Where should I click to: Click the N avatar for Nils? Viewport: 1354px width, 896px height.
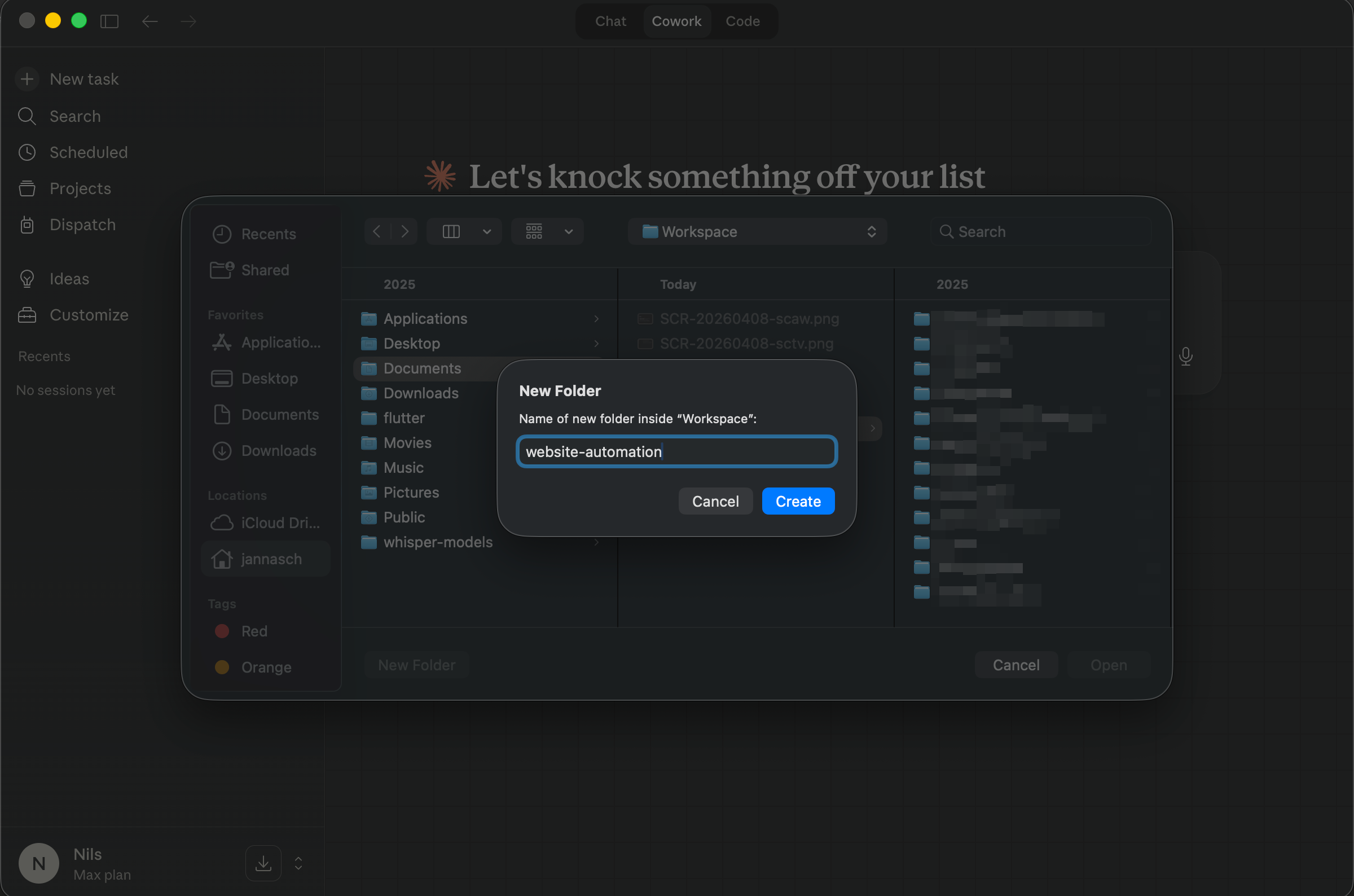coord(39,863)
